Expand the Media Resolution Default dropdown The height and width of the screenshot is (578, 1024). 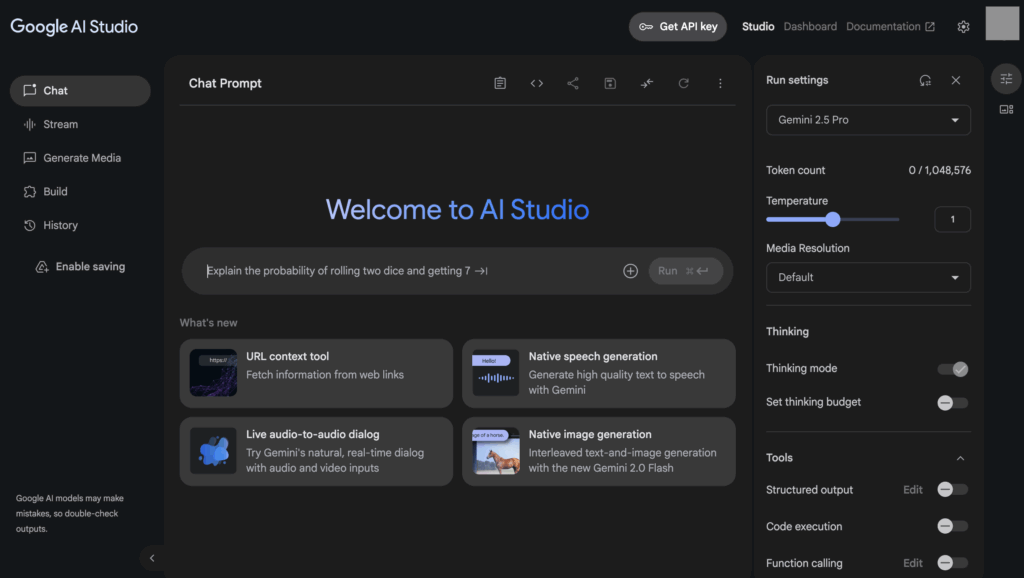[x=868, y=278]
